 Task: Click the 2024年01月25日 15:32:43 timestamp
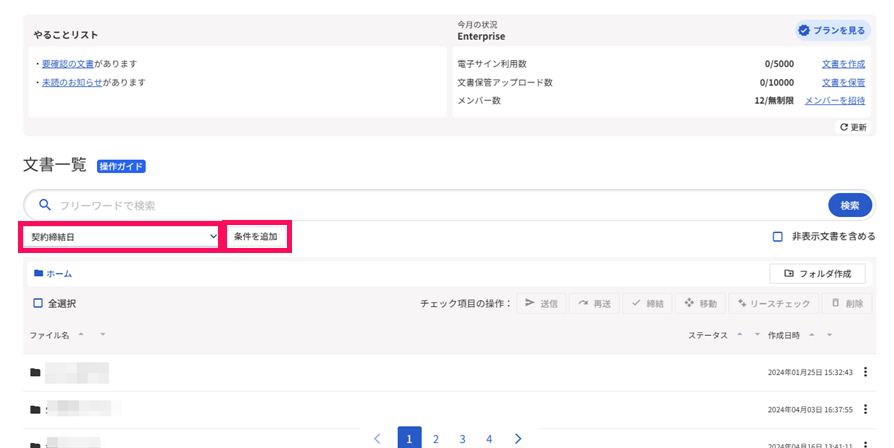pyautogui.click(x=810, y=372)
